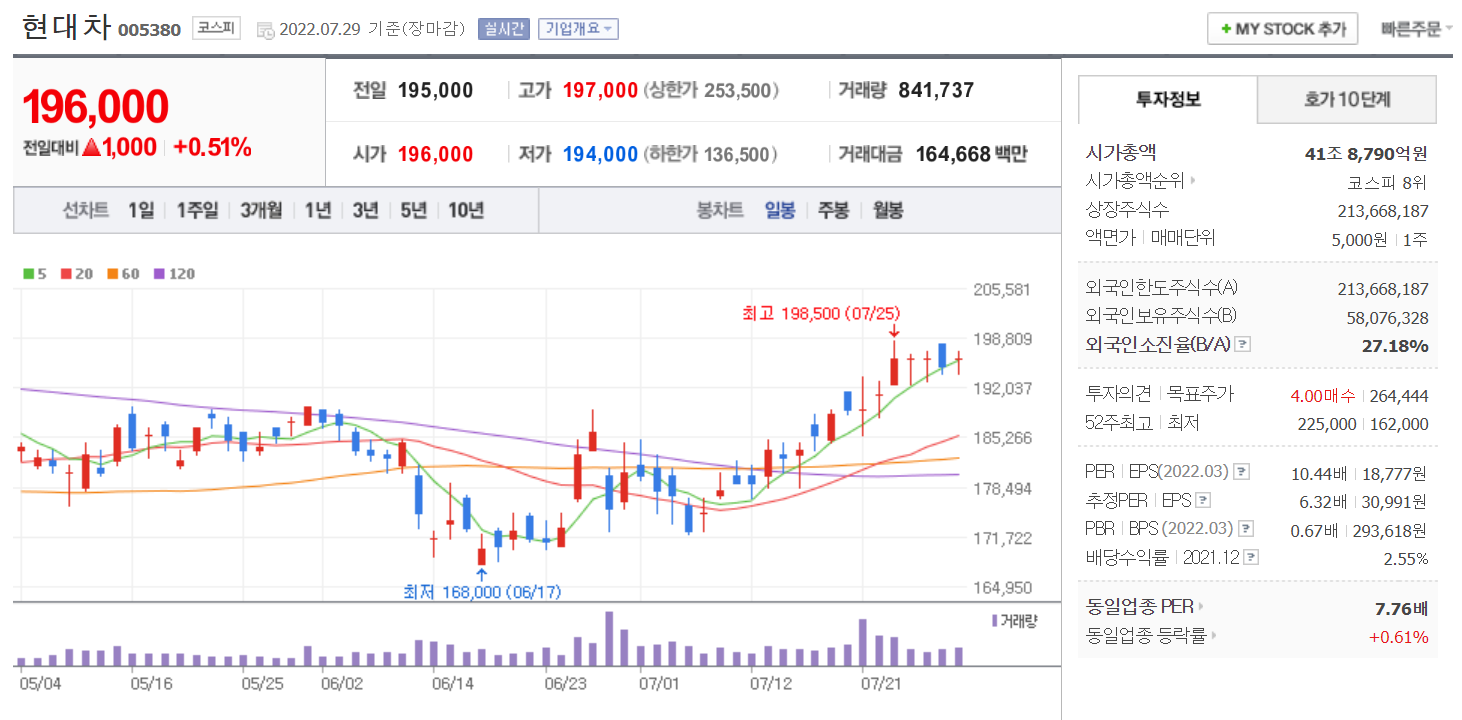Show the 일봉 daily candle chart
Viewport: 1462px width, 720px height.
pyautogui.click(x=780, y=210)
